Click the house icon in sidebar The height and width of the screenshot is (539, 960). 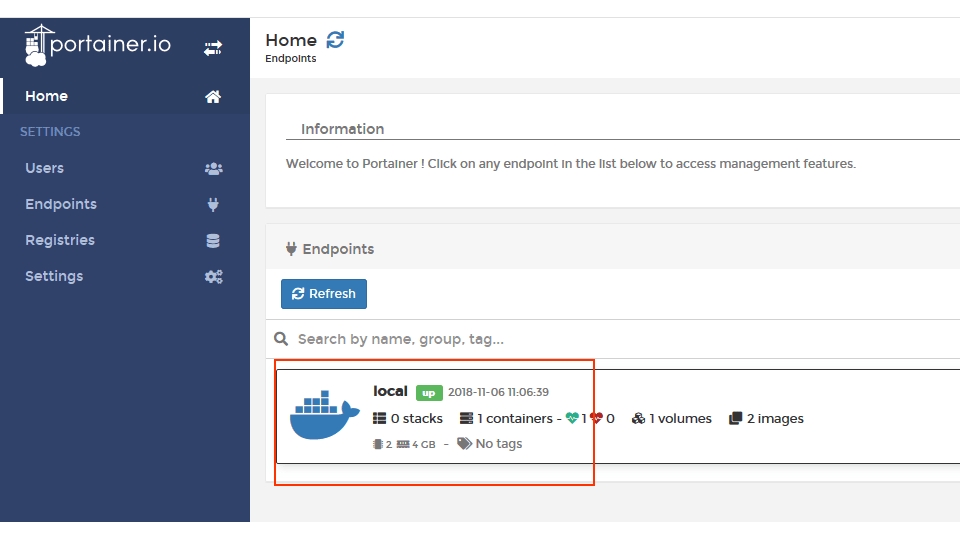tap(213, 97)
